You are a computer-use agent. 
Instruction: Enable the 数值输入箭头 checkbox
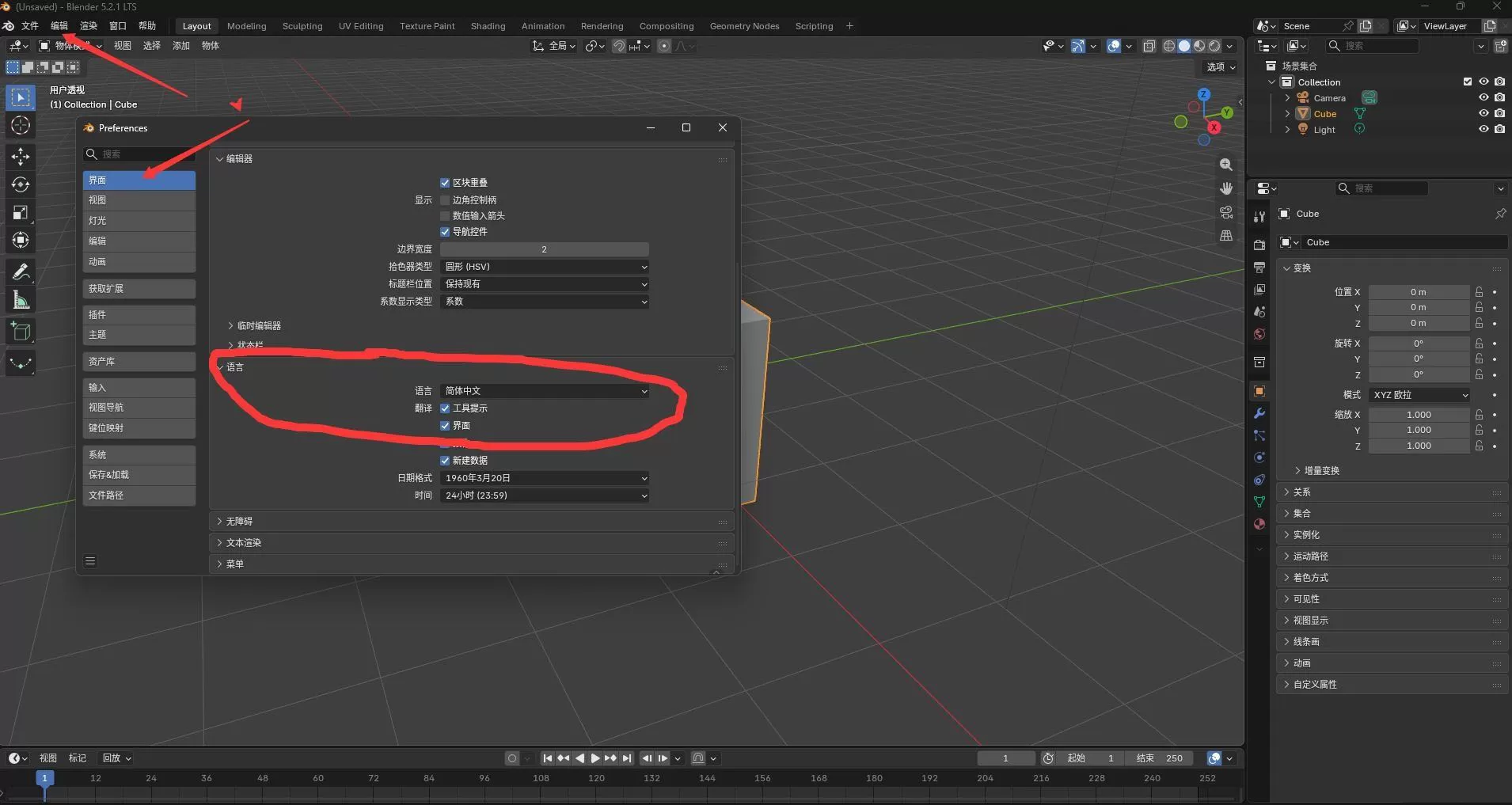[x=445, y=216]
